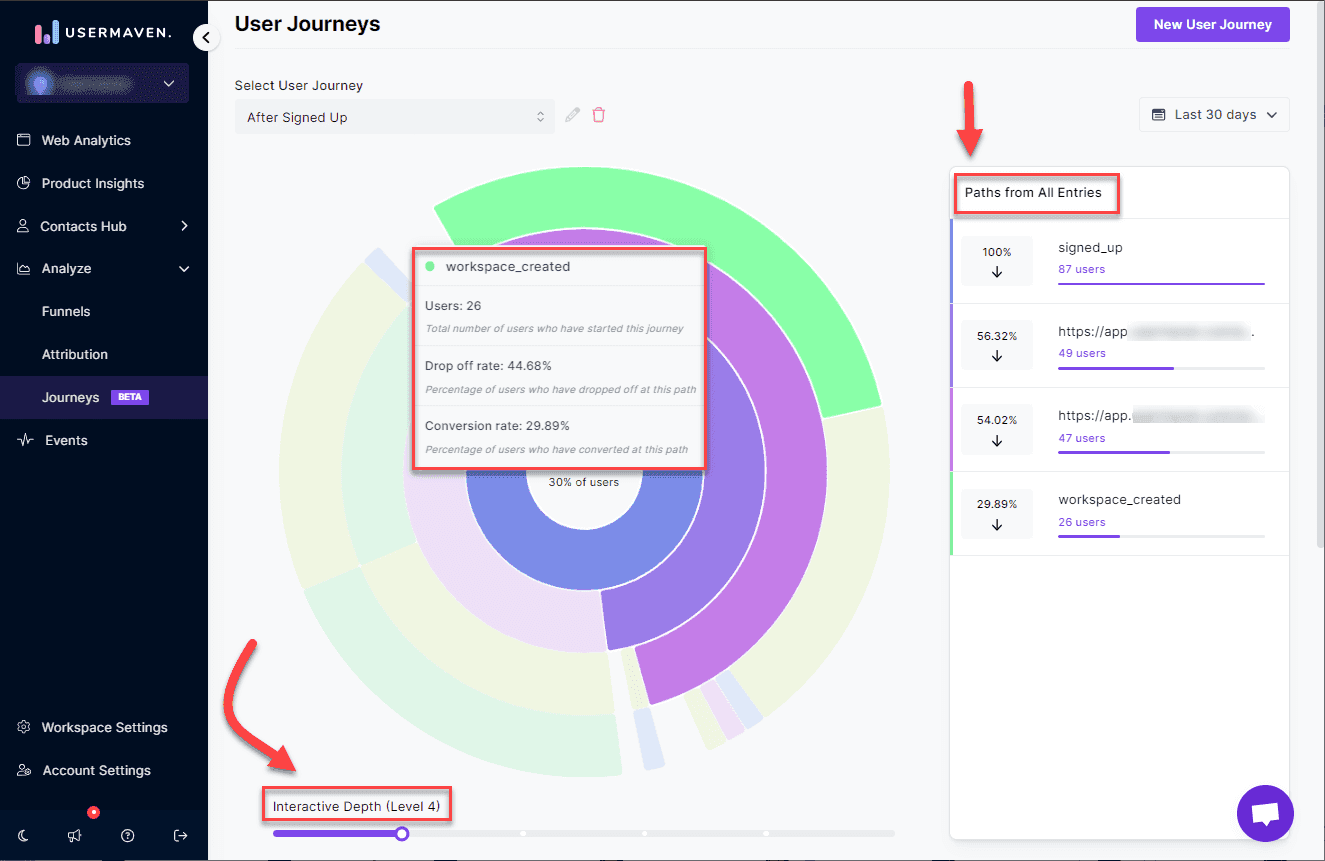This screenshot has height=861, width=1325.
Task: Open Account Settings
Action: [96, 771]
